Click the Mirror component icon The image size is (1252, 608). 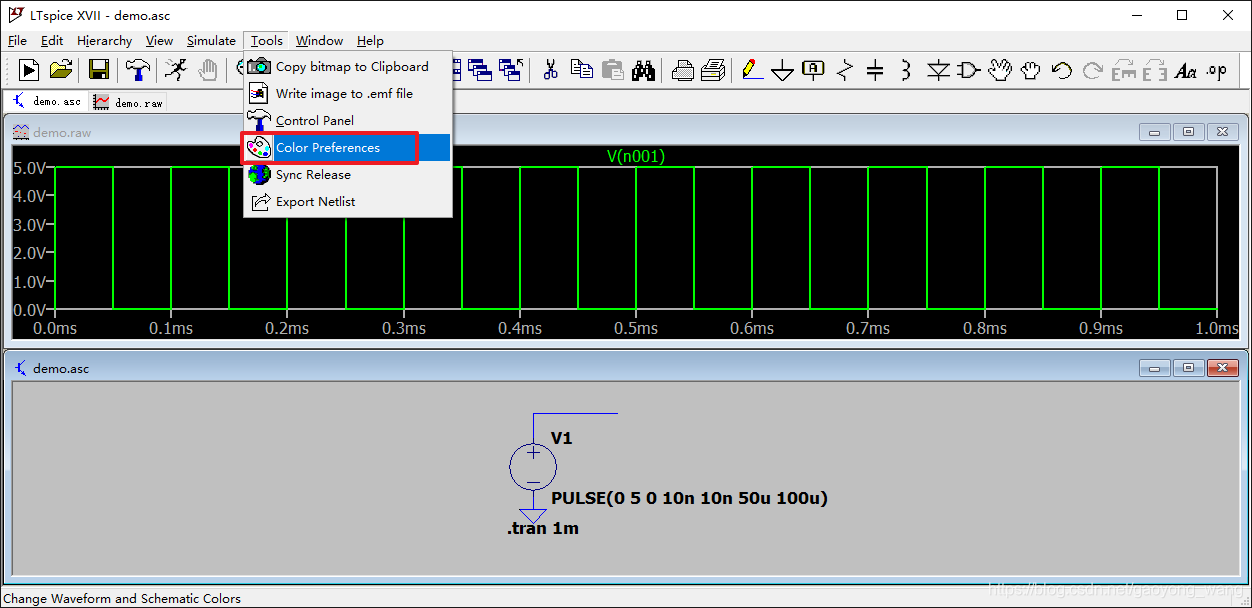tap(1155, 70)
